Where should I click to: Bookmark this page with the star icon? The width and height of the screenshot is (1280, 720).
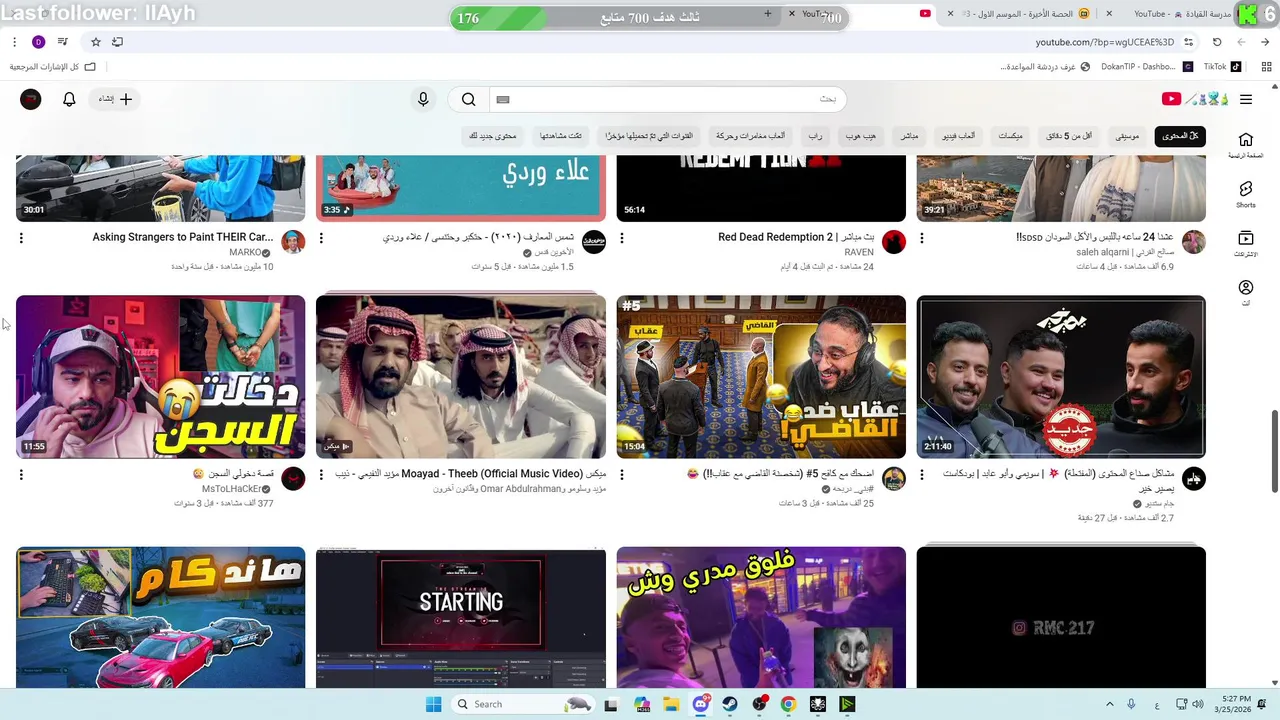pyautogui.click(x=96, y=42)
